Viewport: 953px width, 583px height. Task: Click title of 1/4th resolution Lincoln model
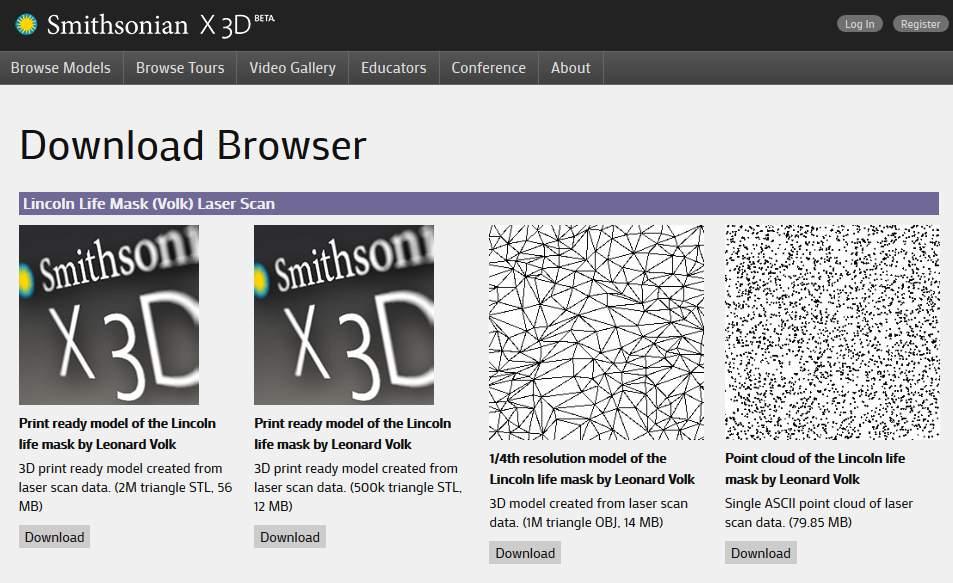[592, 469]
